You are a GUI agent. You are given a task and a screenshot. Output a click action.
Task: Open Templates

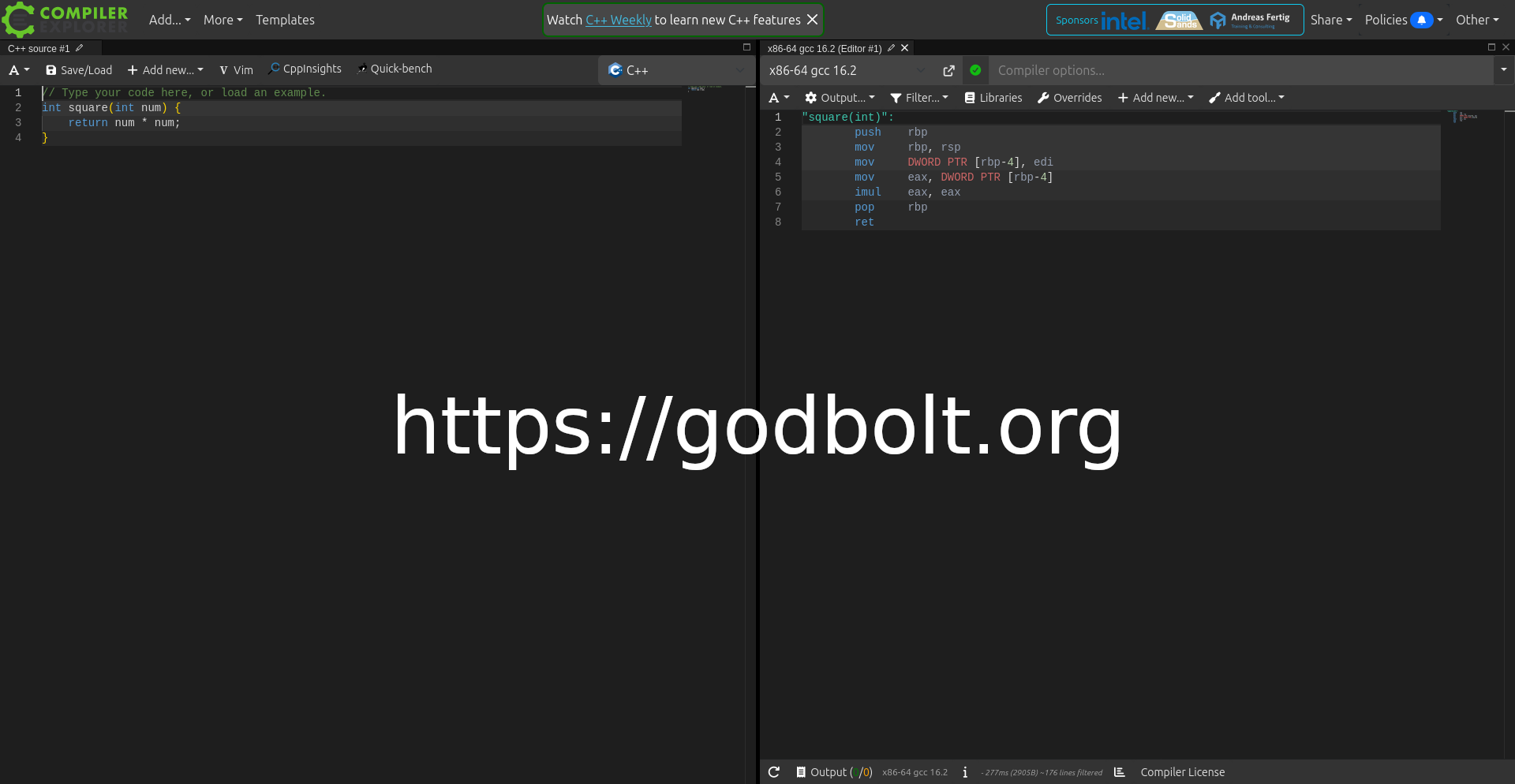click(285, 20)
